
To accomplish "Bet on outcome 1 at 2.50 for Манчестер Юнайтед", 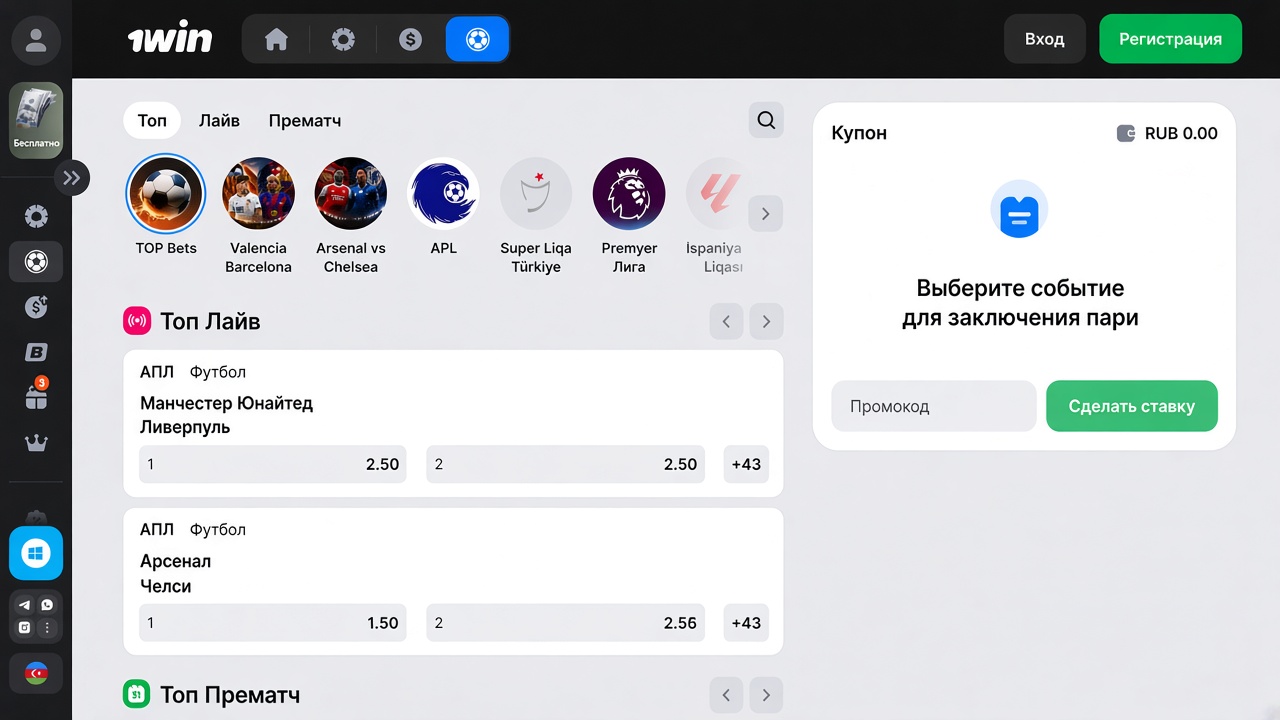I will pyautogui.click(x=273, y=464).
